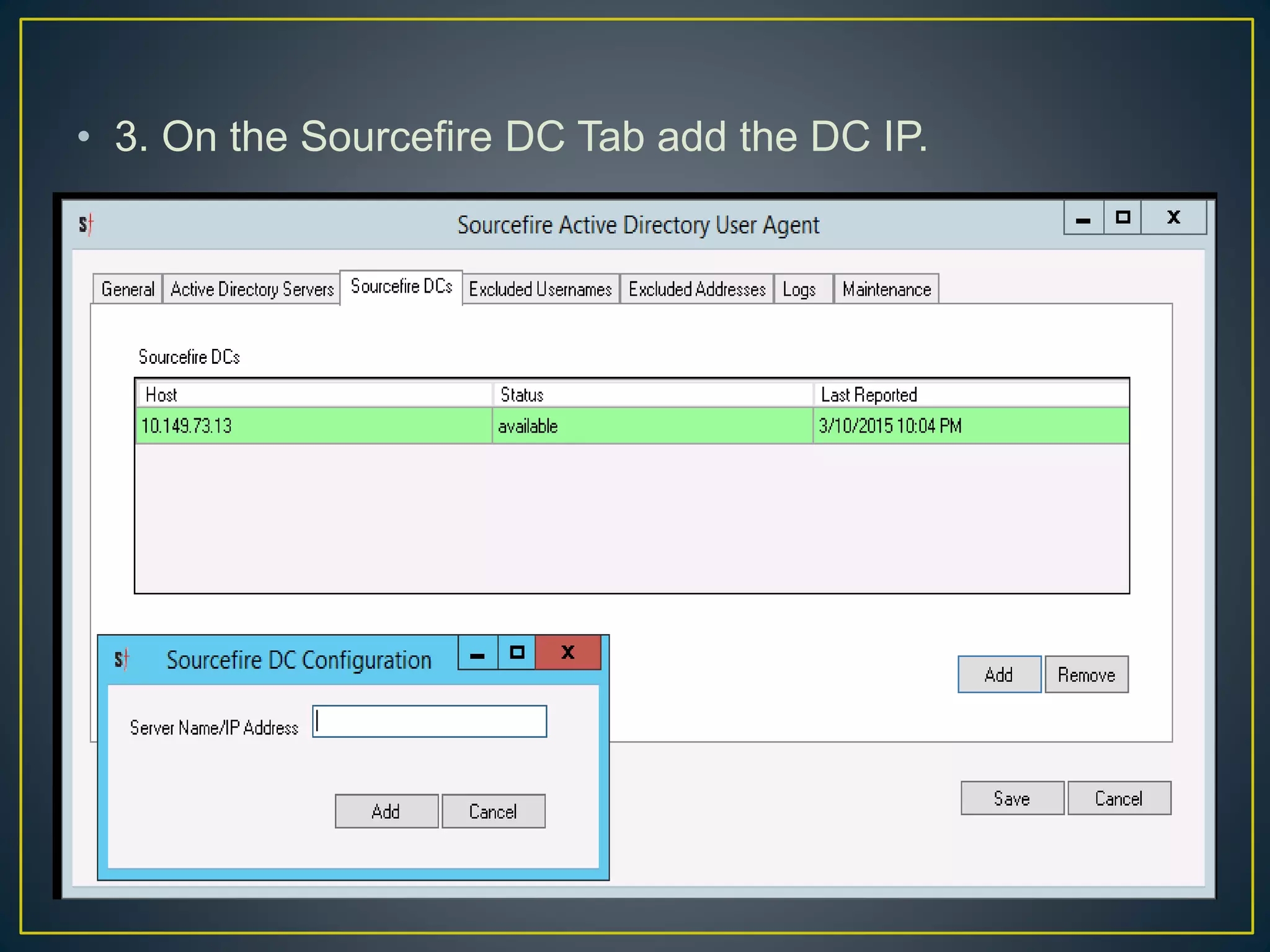
Task: Switch to the Logs tab
Action: coord(803,289)
